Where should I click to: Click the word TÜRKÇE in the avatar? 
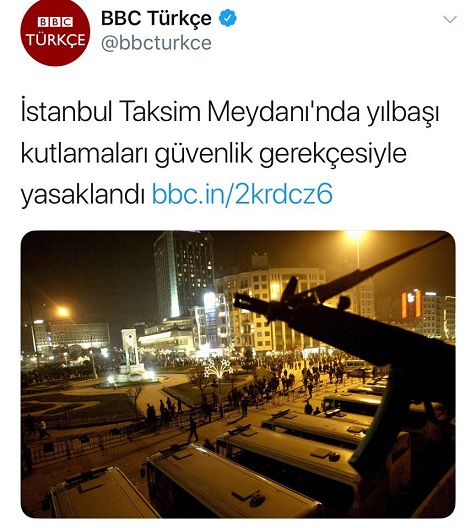[56, 40]
